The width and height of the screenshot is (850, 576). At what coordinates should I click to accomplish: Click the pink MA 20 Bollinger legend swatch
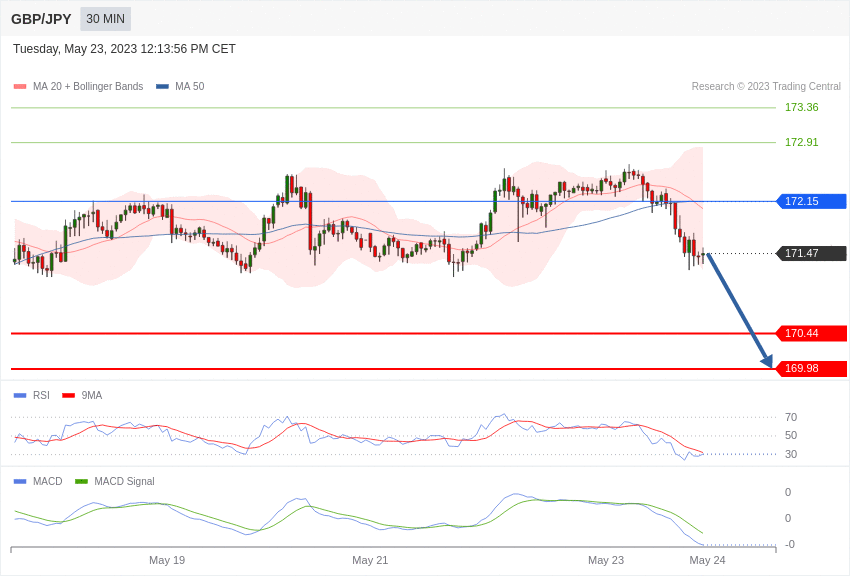tap(20, 87)
